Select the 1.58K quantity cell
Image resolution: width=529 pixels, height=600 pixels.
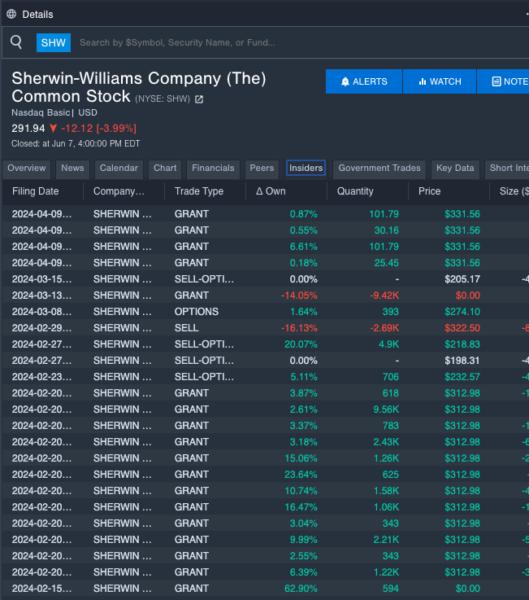tap(386, 491)
